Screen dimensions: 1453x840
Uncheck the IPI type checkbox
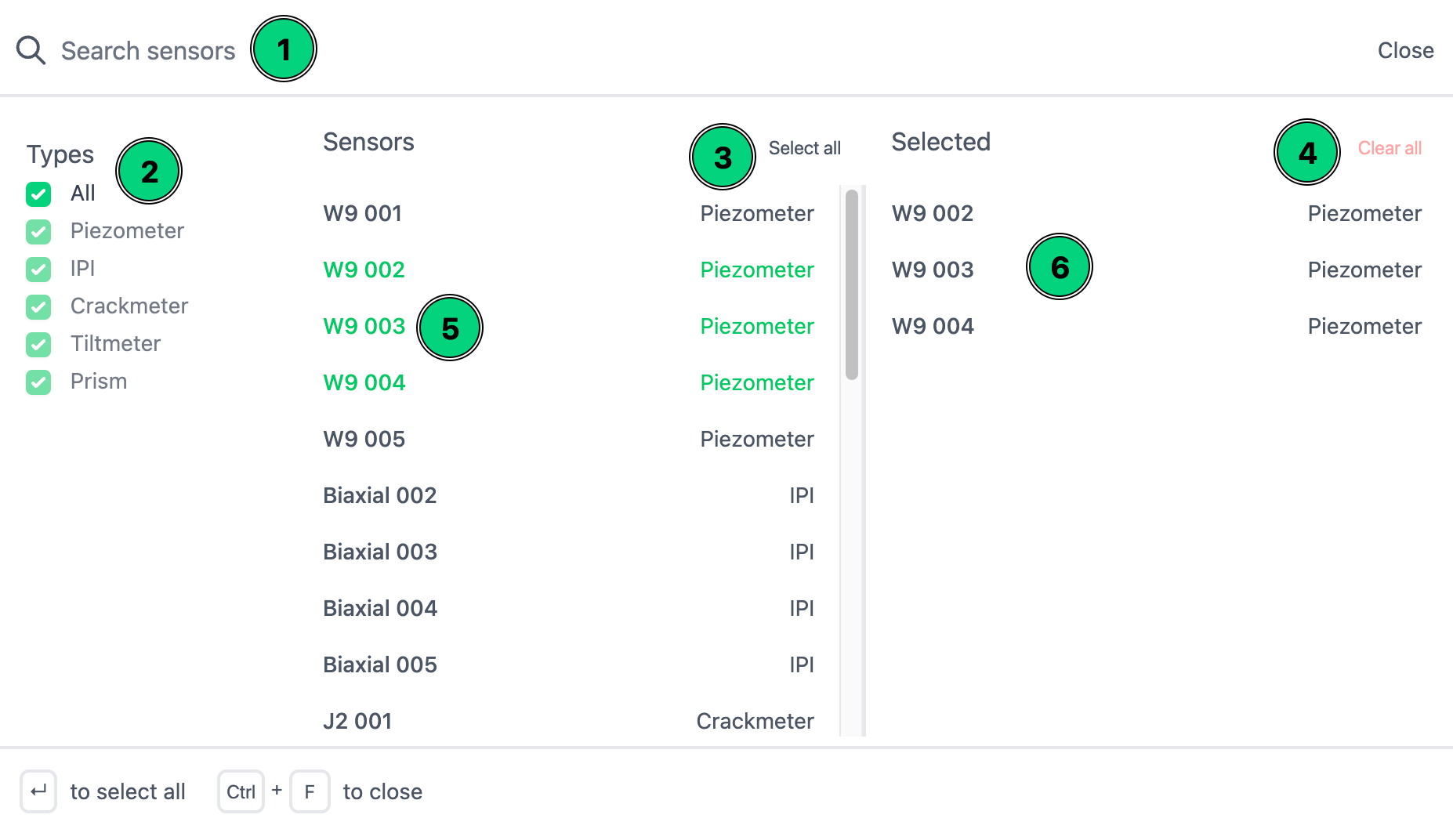38,269
